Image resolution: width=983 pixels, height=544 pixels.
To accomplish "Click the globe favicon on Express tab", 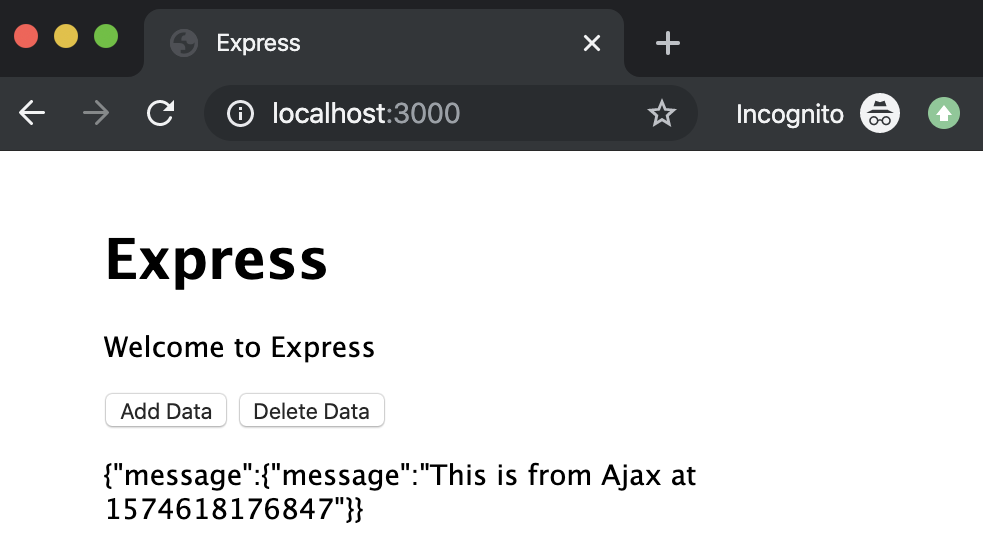I will [184, 43].
